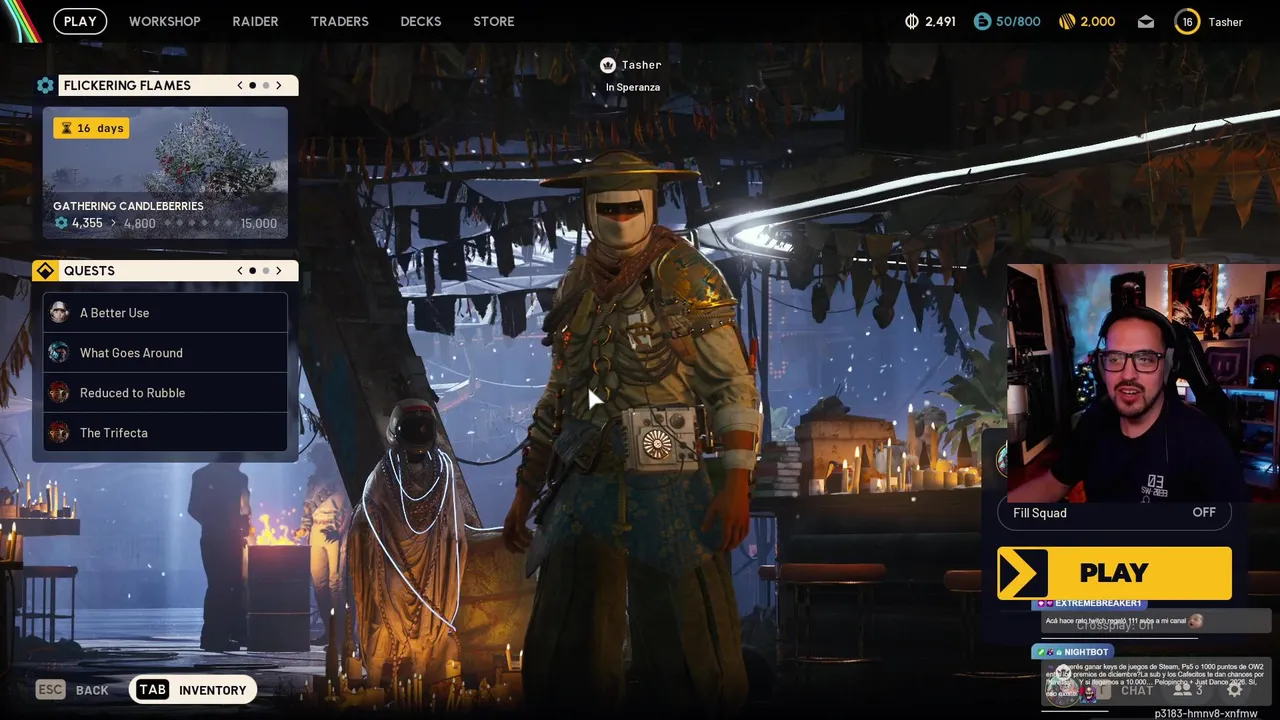This screenshot has height=720, width=1280.
Task: Select second page dot in Flickering Flames header
Action: click(266, 86)
